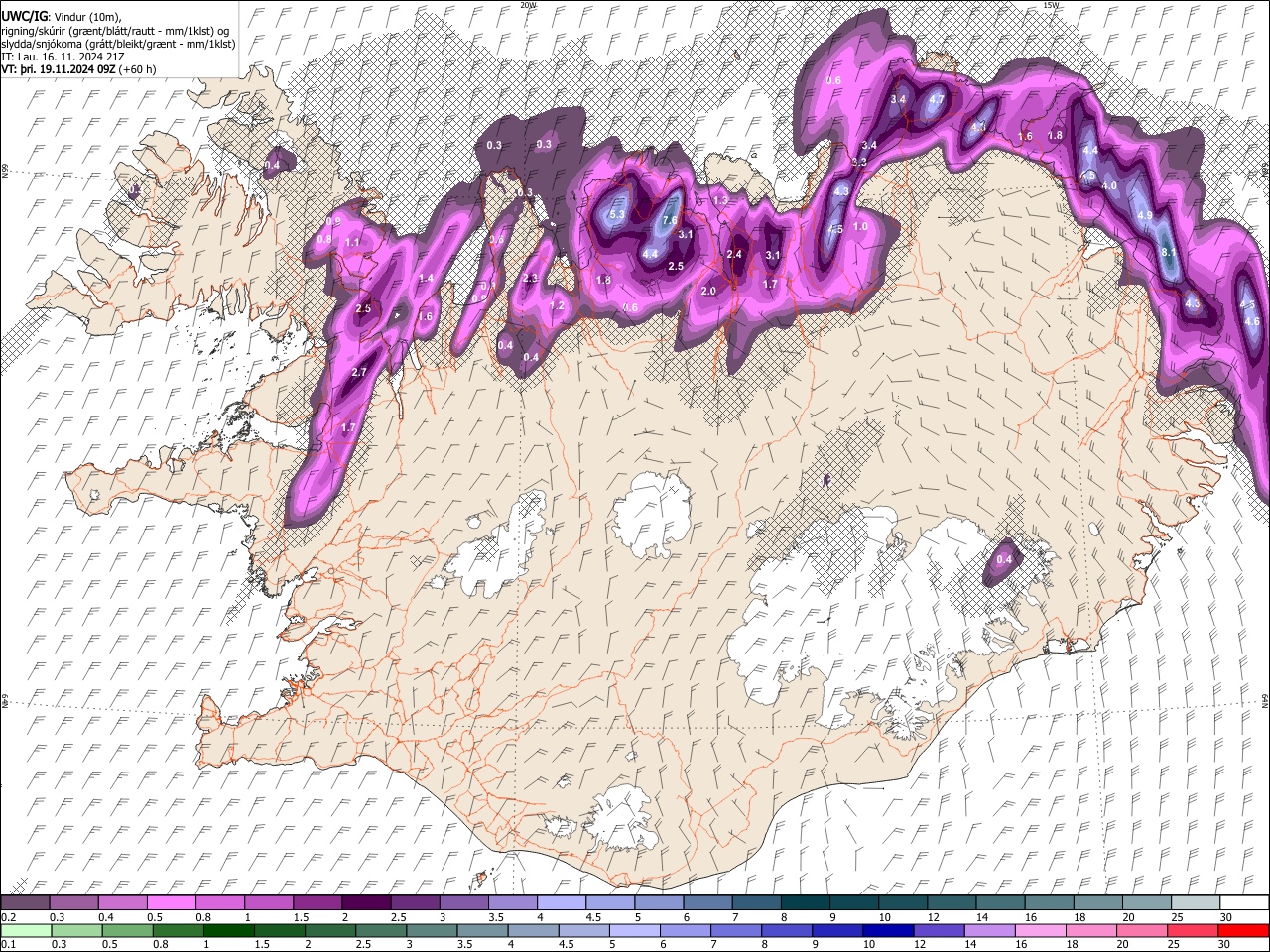Image resolution: width=1270 pixels, height=952 pixels.
Task: Select upper legend swatch starting at 8
Action: point(806,903)
